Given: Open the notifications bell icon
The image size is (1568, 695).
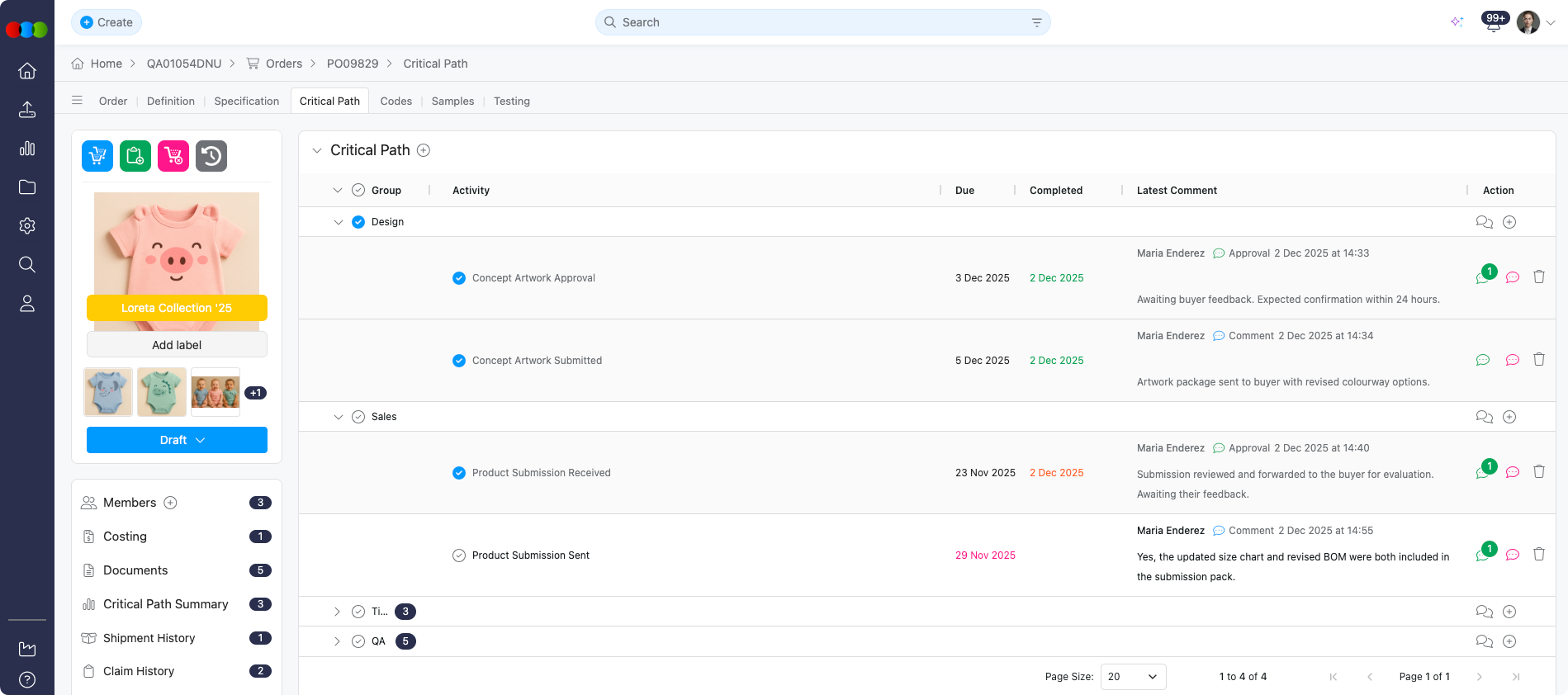Looking at the screenshot, I should pyautogui.click(x=1493, y=23).
